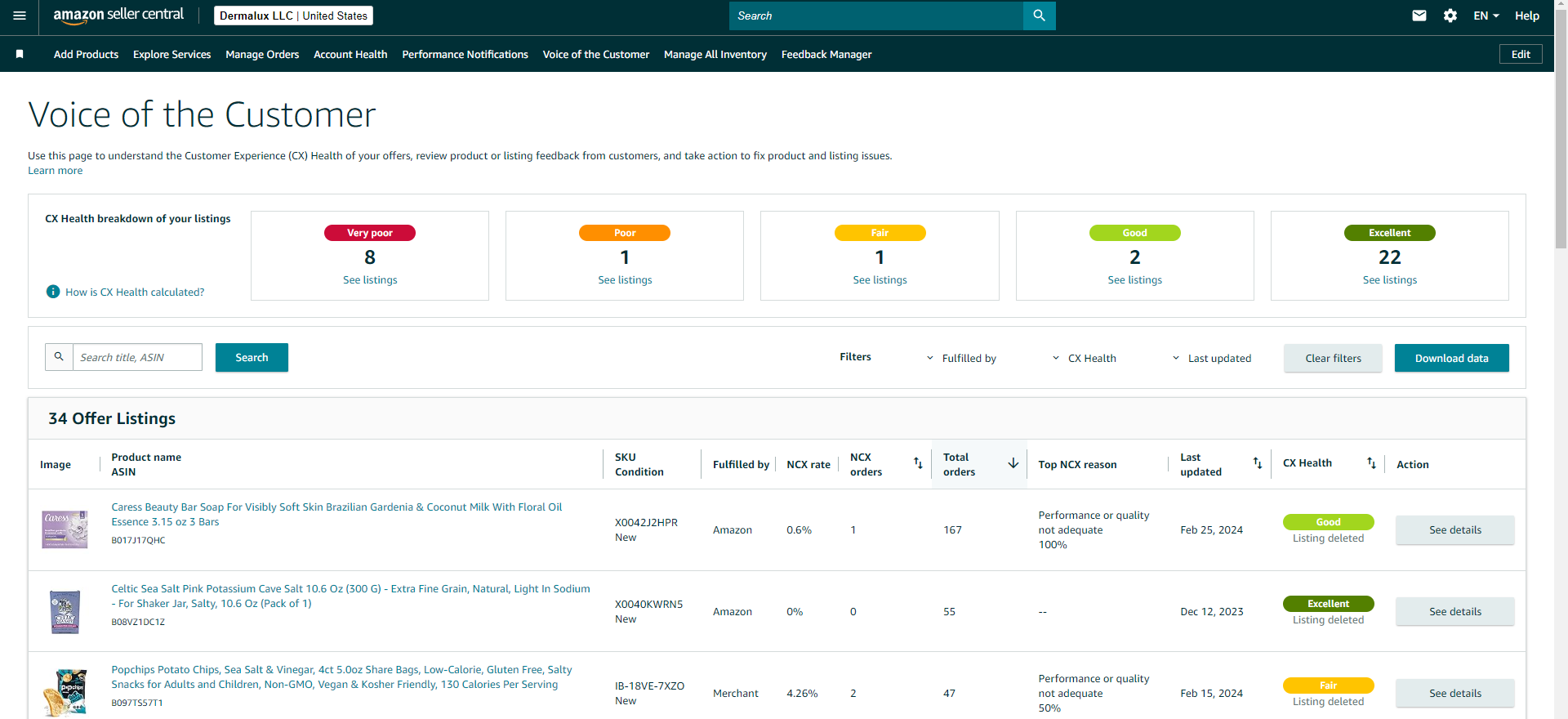
Task: See listings under Excellent
Action: (x=1390, y=279)
